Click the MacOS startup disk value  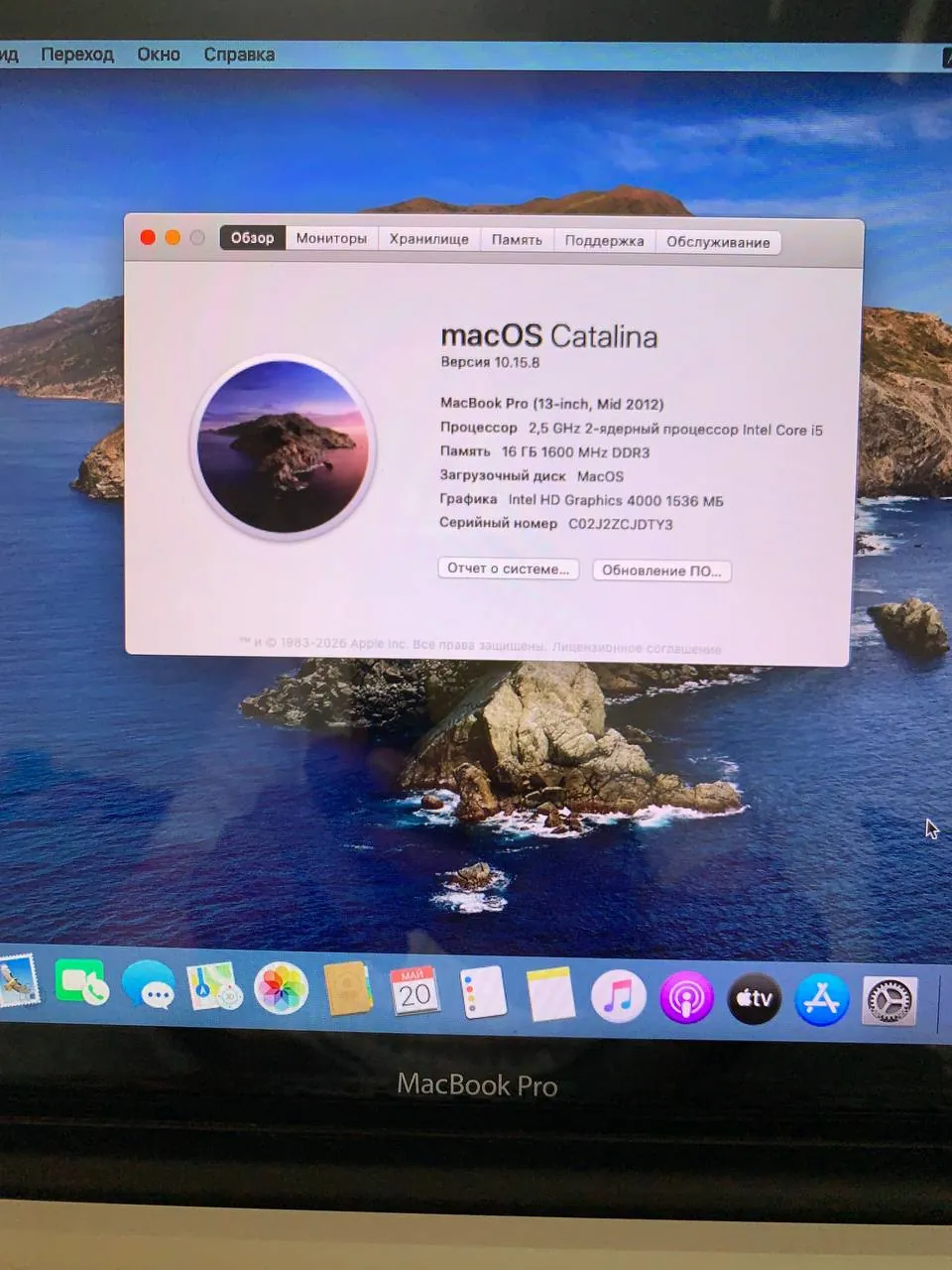point(600,476)
